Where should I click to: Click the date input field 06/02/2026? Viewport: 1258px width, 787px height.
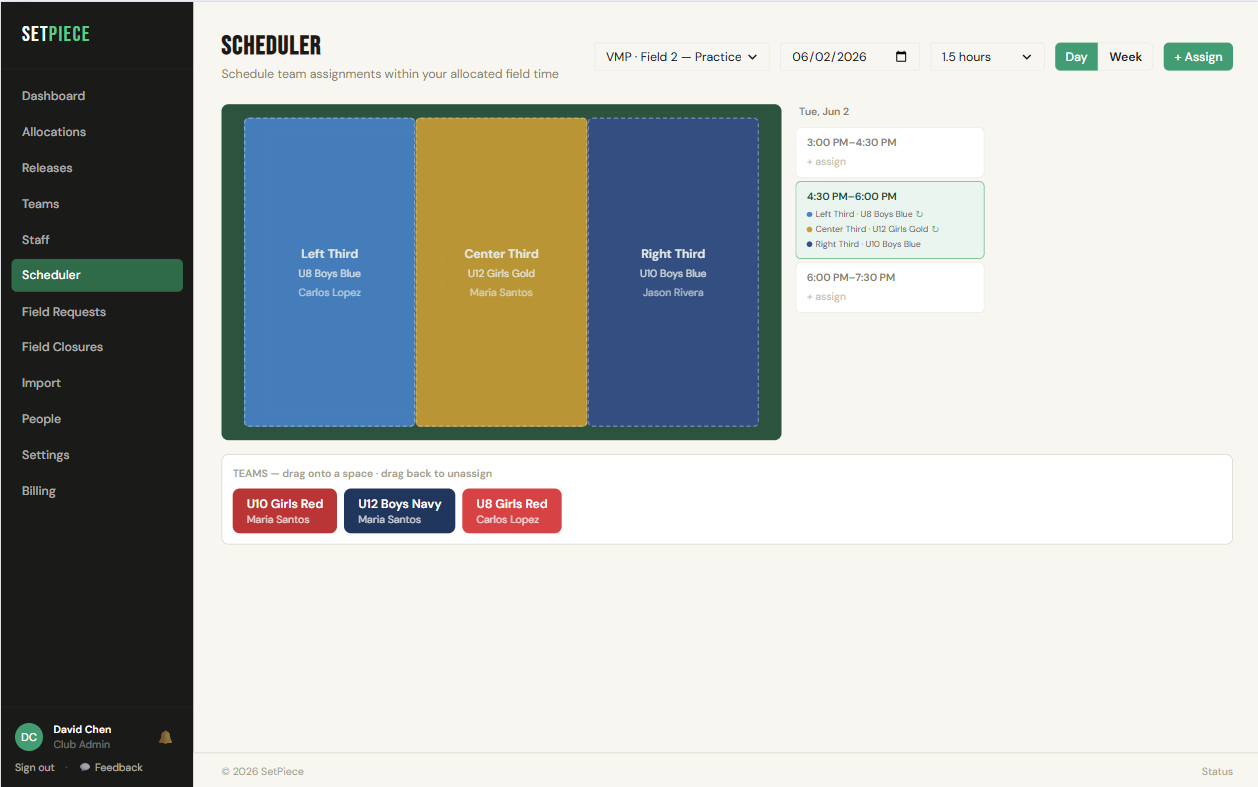850,57
